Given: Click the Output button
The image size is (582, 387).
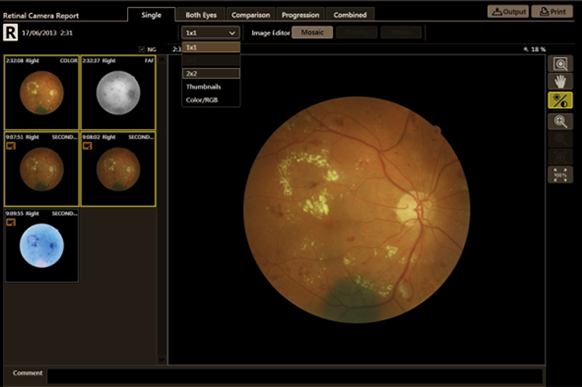Looking at the screenshot, I should click(x=508, y=12).
